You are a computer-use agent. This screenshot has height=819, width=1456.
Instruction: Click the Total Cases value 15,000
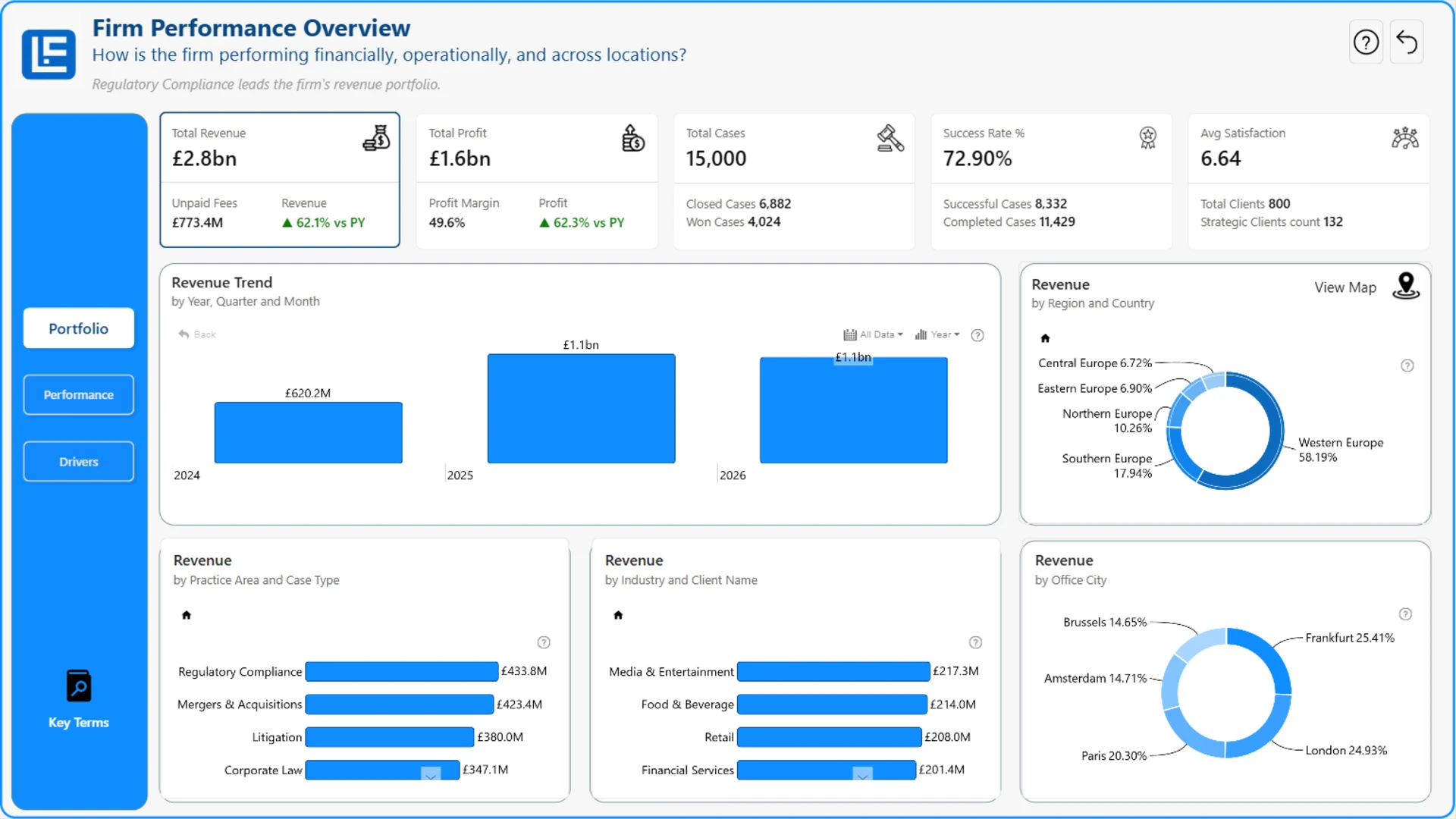pos(717,158)
